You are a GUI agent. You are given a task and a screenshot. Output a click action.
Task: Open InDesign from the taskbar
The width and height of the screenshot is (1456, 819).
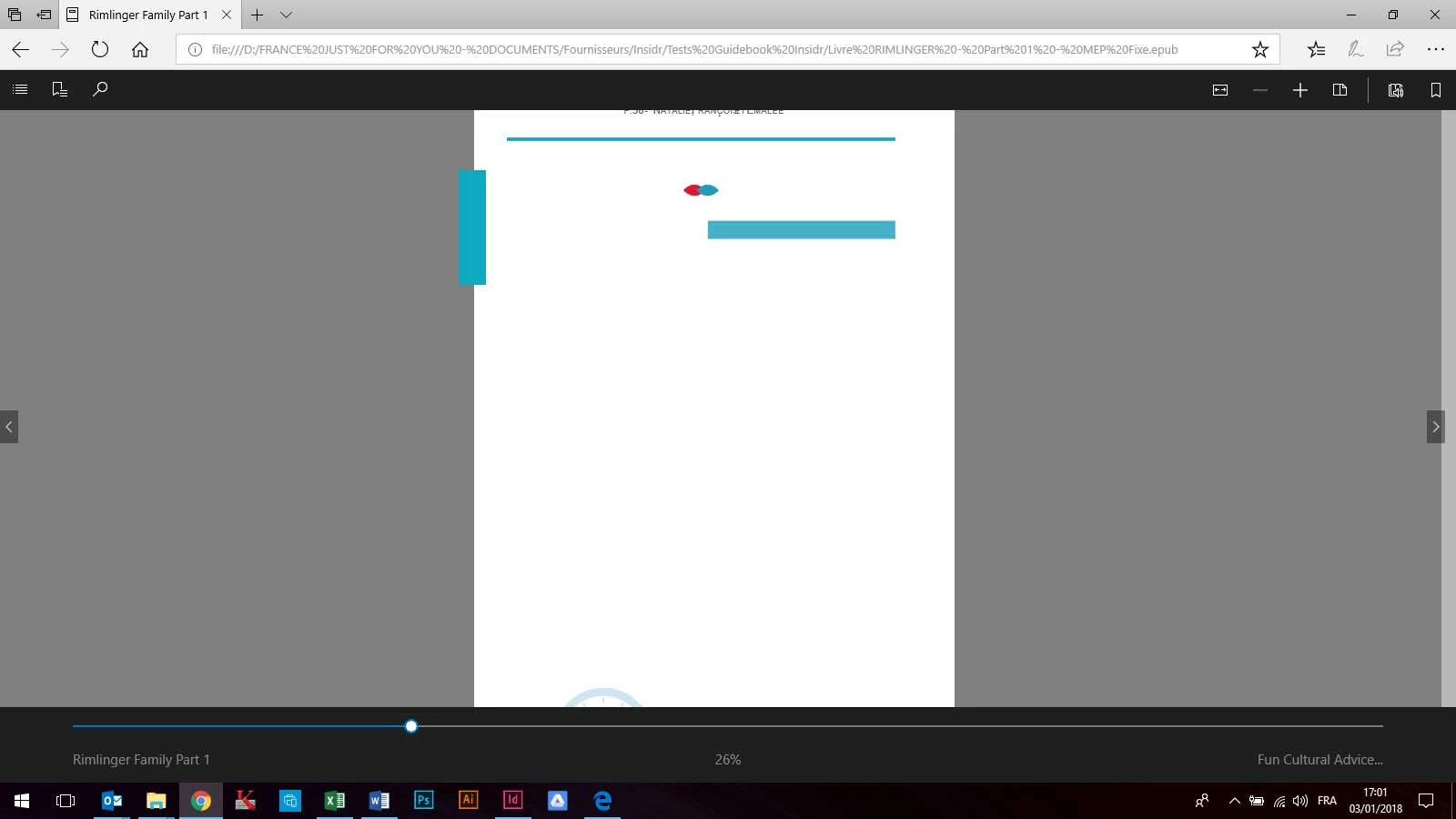pyautogui.click(x=513, y=801)
